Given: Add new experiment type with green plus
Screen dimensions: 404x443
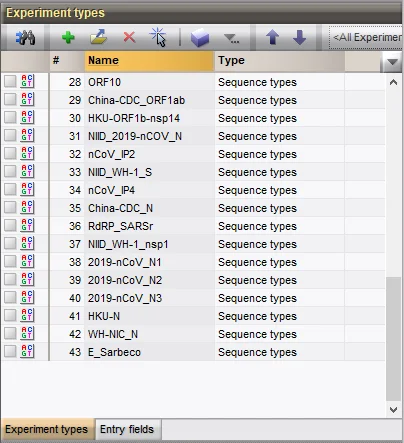Looking at the screenshot, I should click(x=68, y=37).
